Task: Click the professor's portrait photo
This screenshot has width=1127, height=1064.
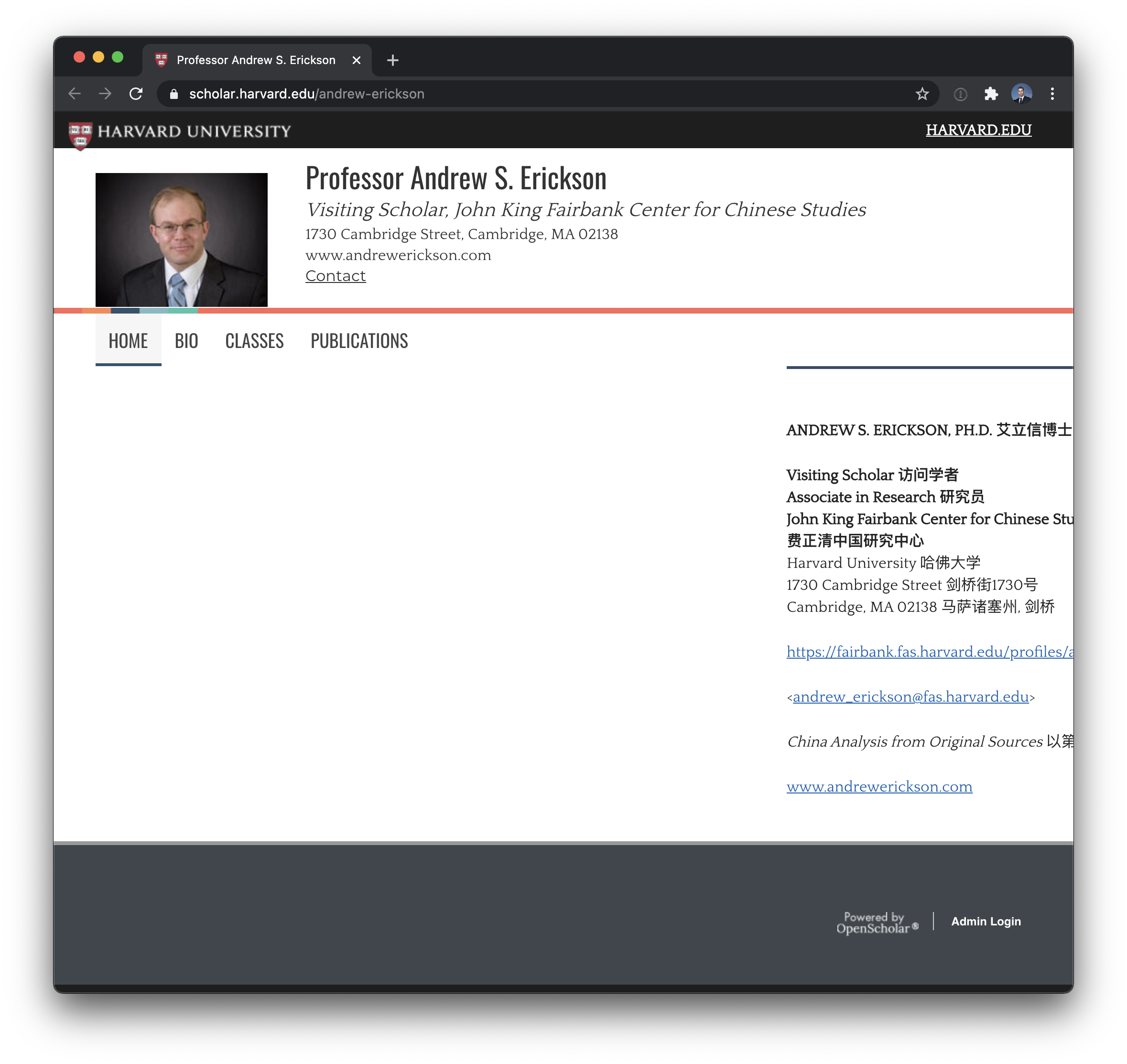Action: (181, 239)
